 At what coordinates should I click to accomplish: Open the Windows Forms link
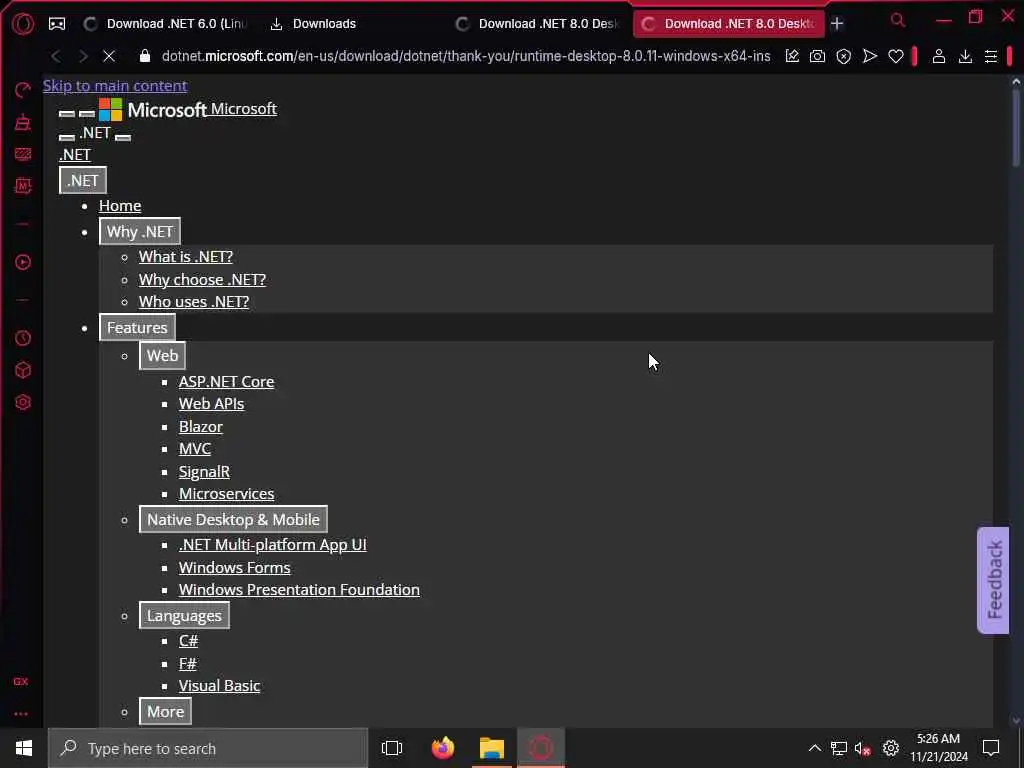pos(235,568)
